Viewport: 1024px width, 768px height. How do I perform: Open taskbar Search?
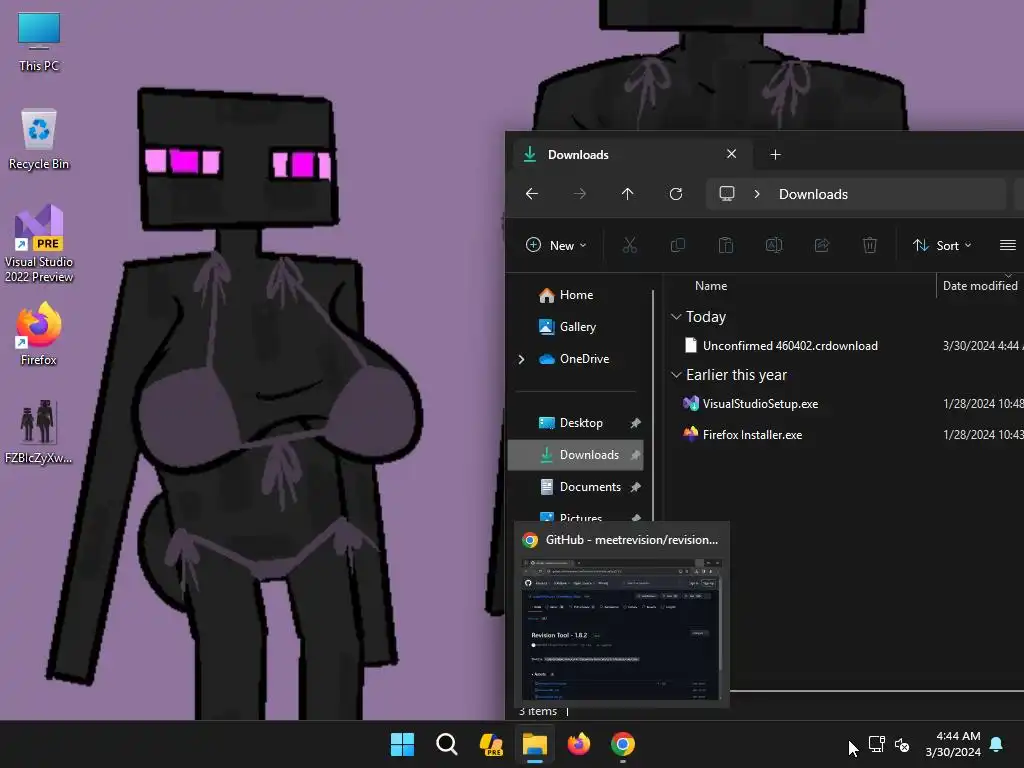[x=447, y=744]
